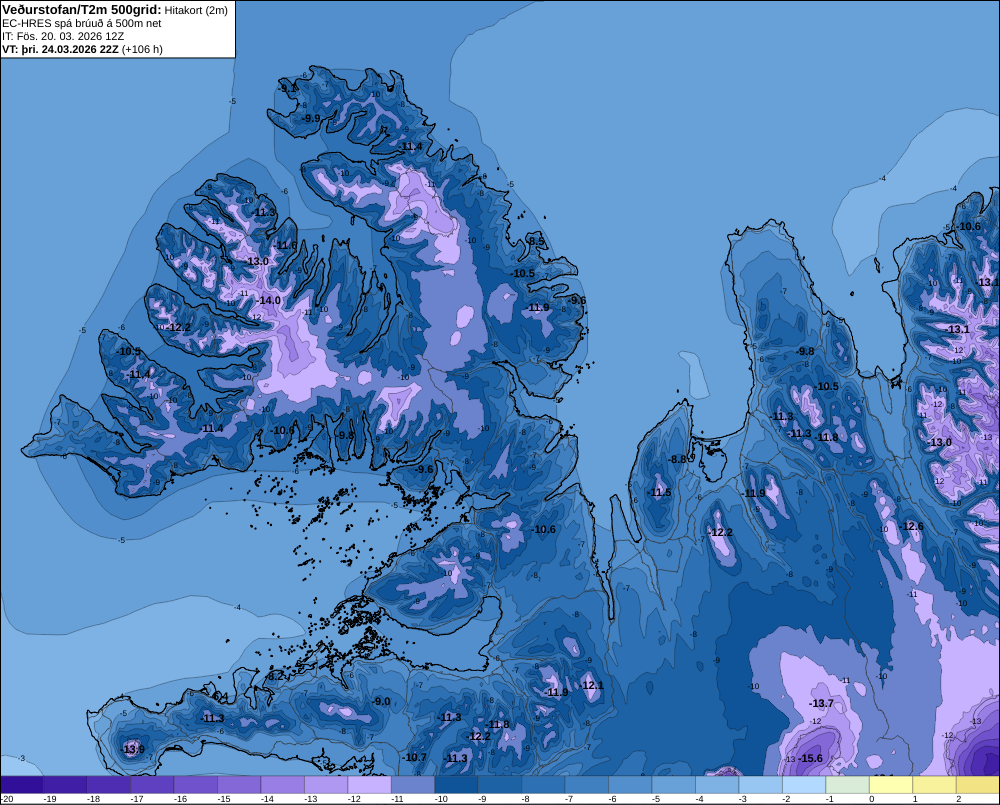
Task: Select the -8.8 temperature reading
Action: click(677, 459)
